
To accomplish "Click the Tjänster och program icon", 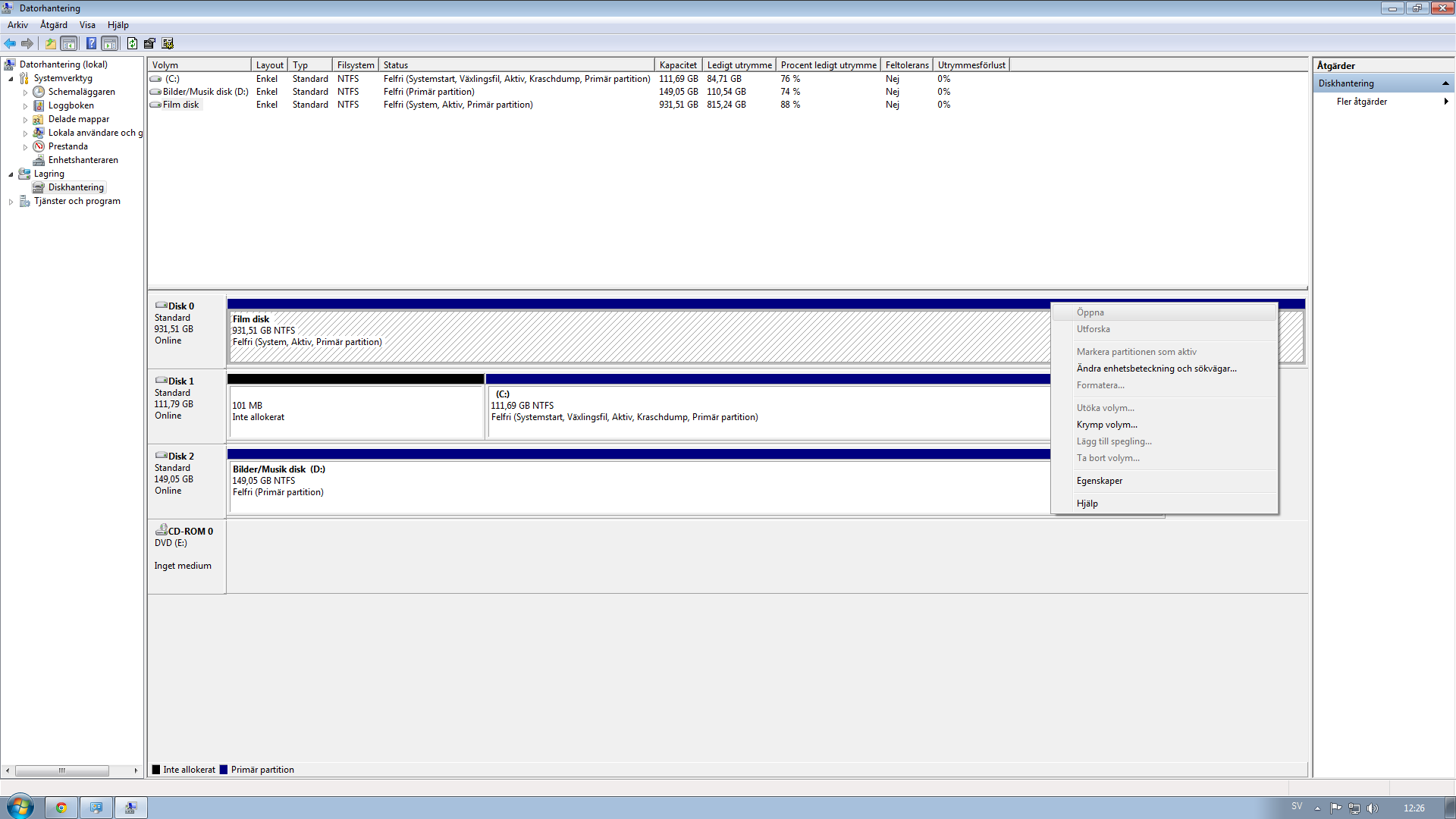I will click(24, 201).
